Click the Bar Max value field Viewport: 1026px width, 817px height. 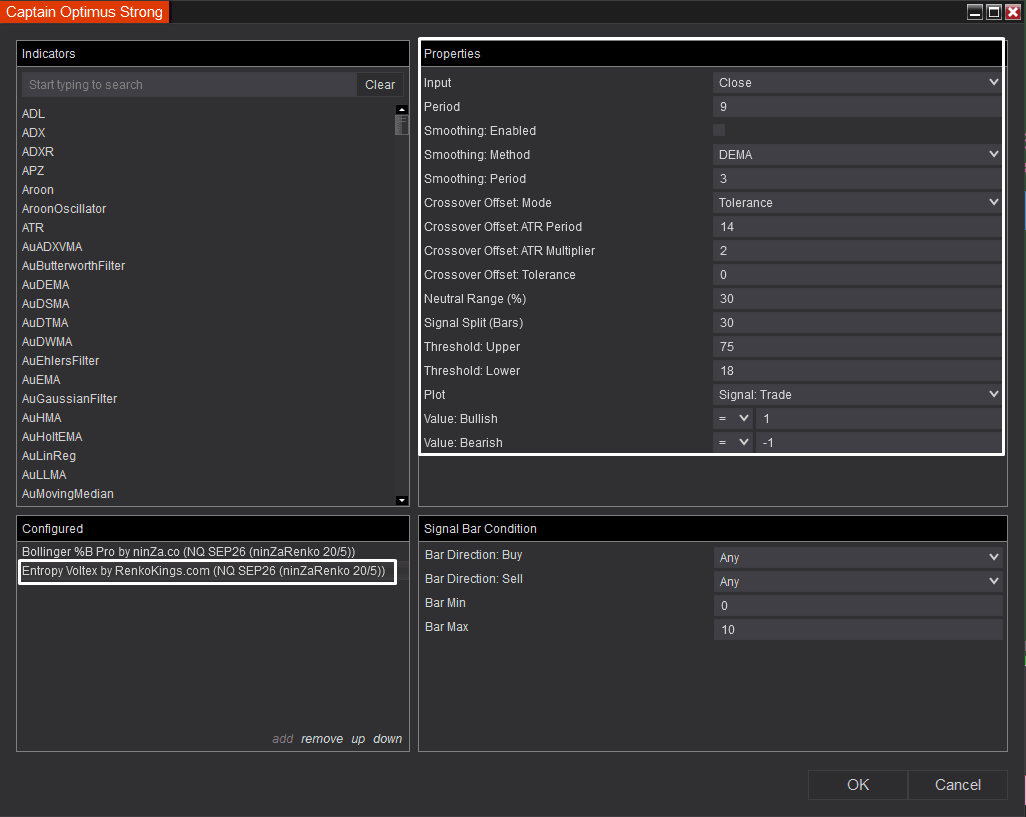pyautogui.click(x=858, y=629)
